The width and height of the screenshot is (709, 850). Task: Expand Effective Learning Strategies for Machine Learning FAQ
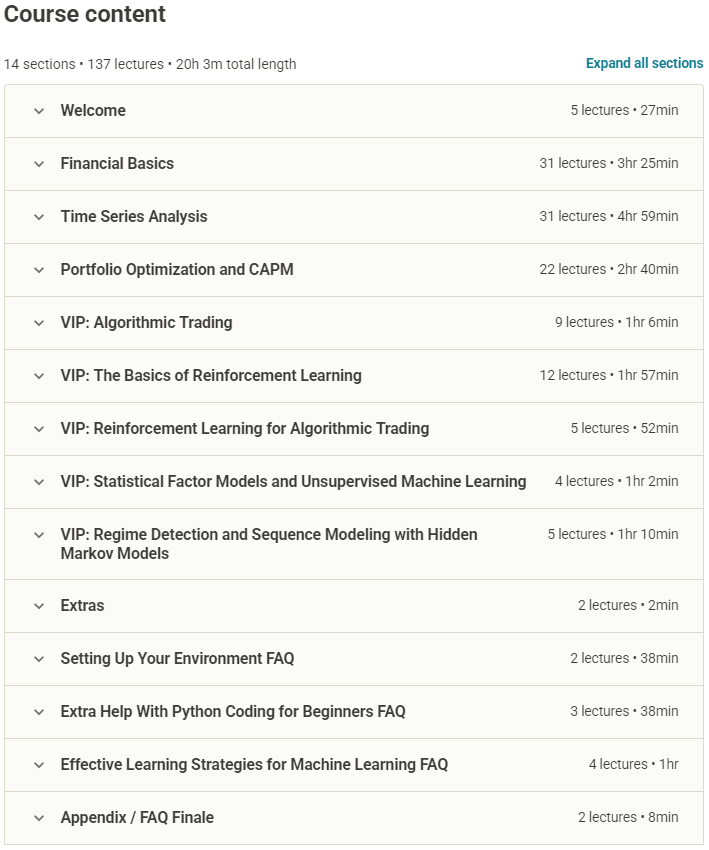(x=254, y=765)
